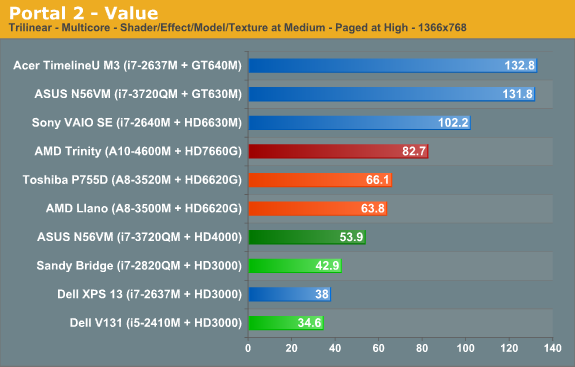Viewport: 575px width, 367px height.
Task: Click the axis tick label 80
Action: coord(422,348)
